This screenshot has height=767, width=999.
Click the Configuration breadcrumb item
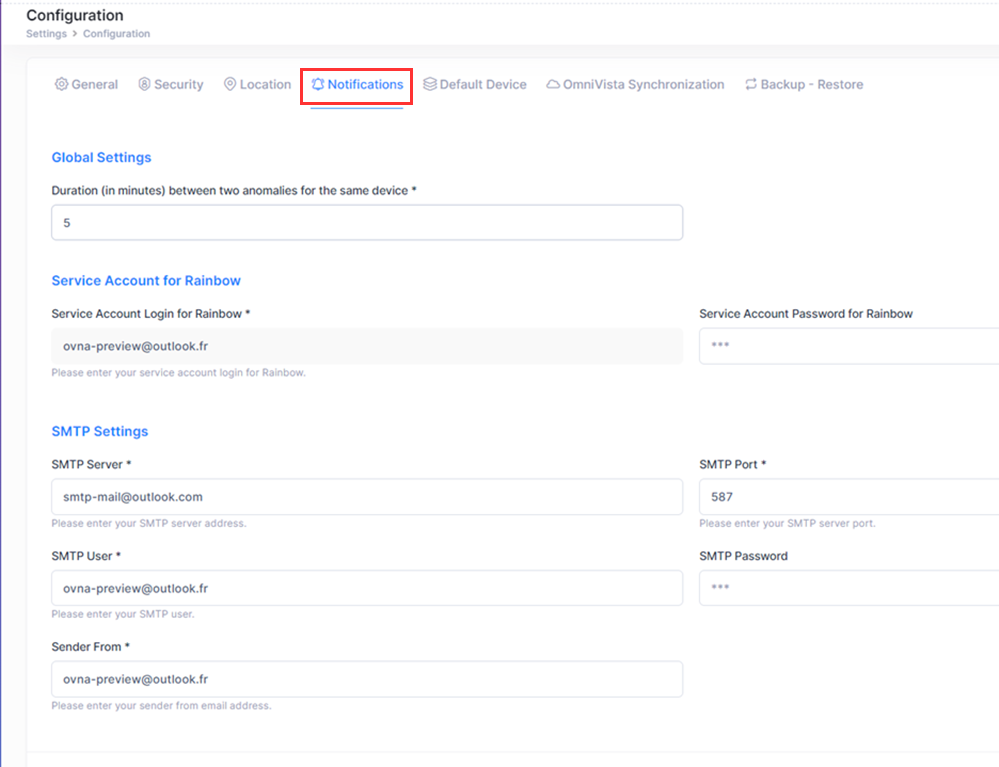pyautogui.click(x=116, y=34)
